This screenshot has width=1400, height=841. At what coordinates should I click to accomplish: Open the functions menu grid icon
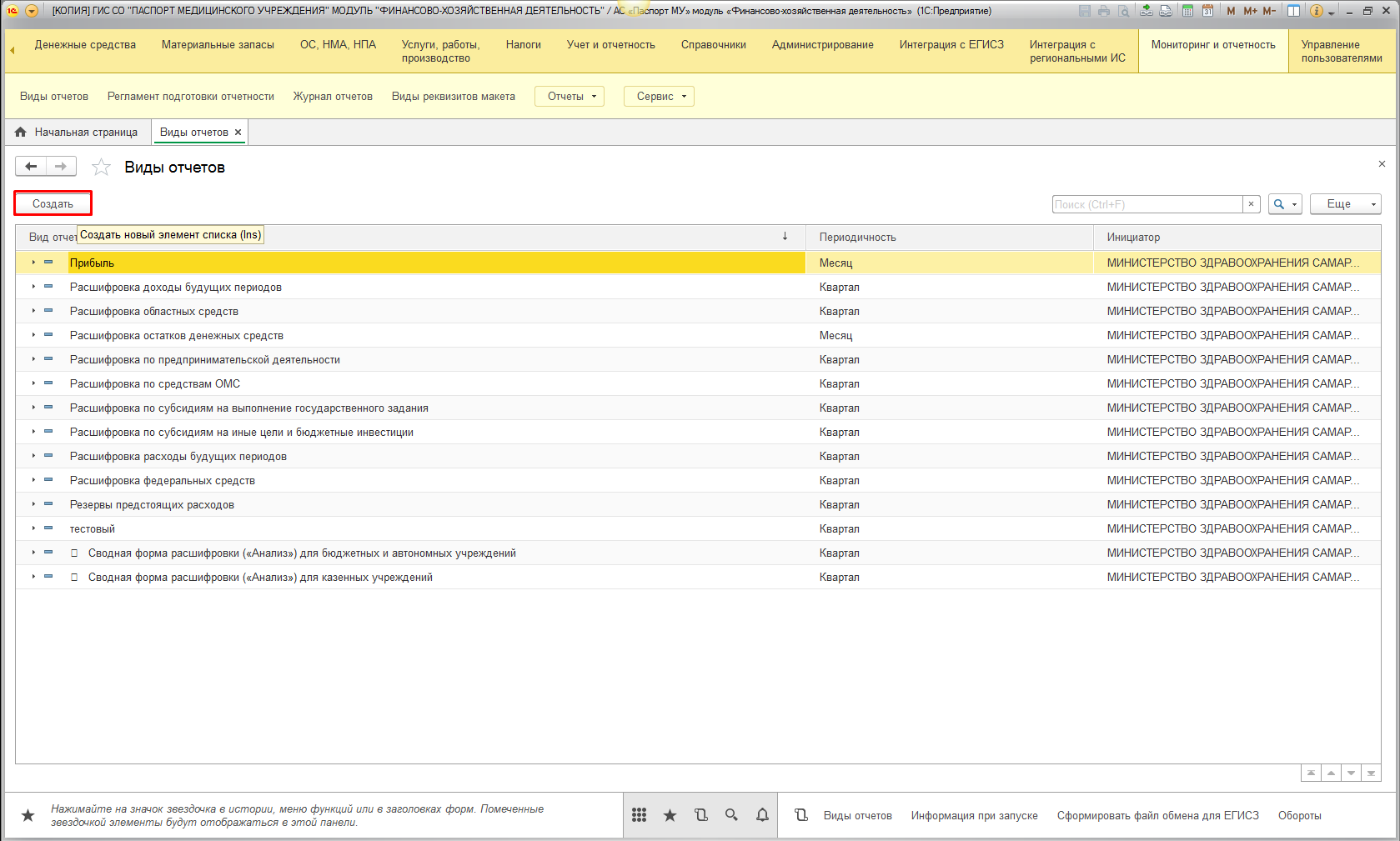click(639, 815)
